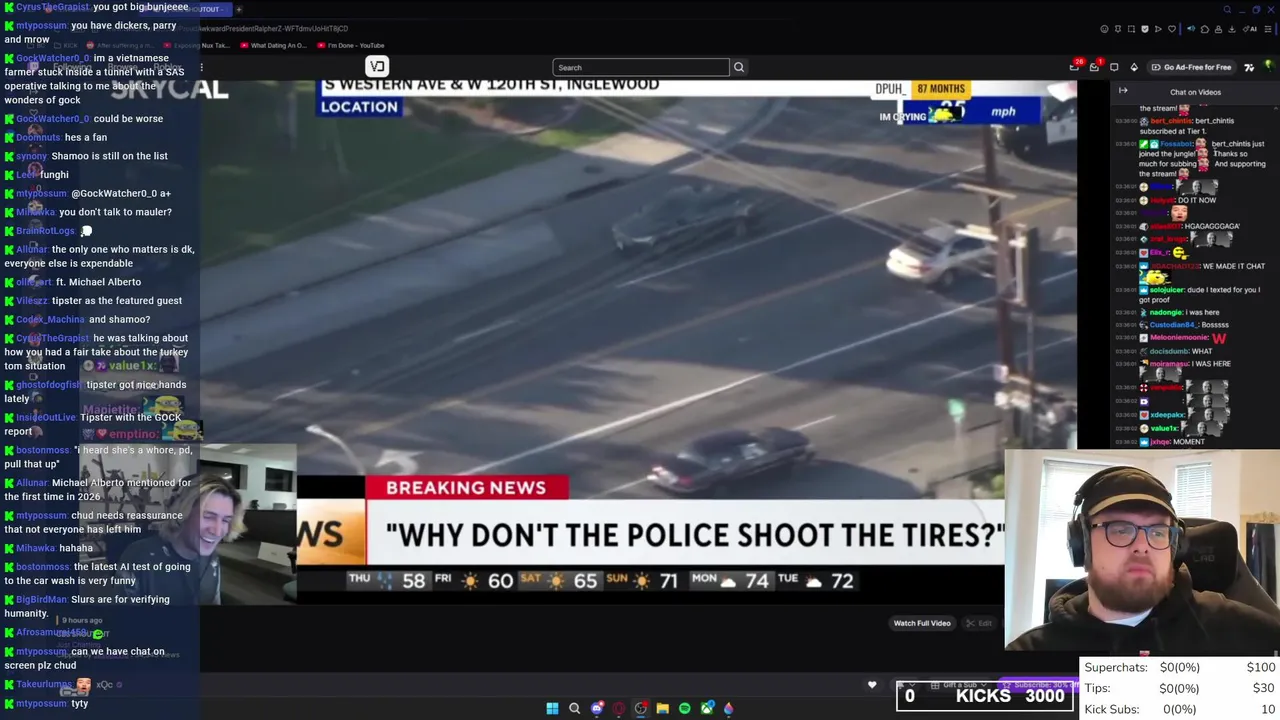This screenshot has height=720, width=1280.
Task: Open the Gift a Sub dropdown
Action: 957,685
